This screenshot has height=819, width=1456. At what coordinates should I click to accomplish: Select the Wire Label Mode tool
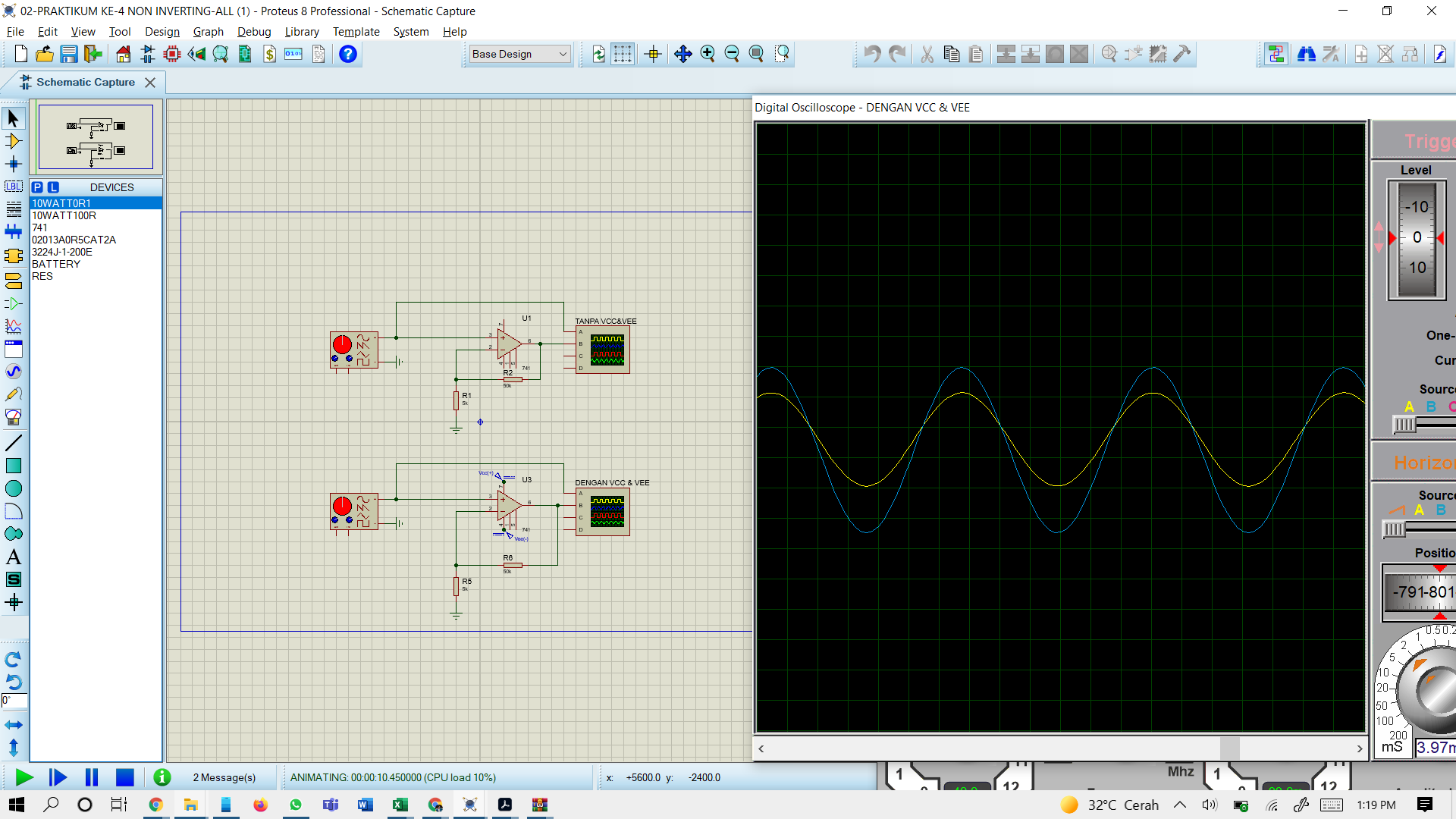click(x=13, y=187)
